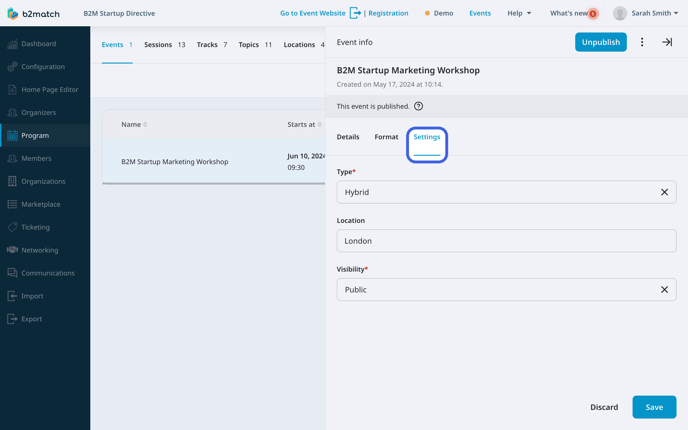
Task: Open the Events link in header
Action: coord(480,14)
